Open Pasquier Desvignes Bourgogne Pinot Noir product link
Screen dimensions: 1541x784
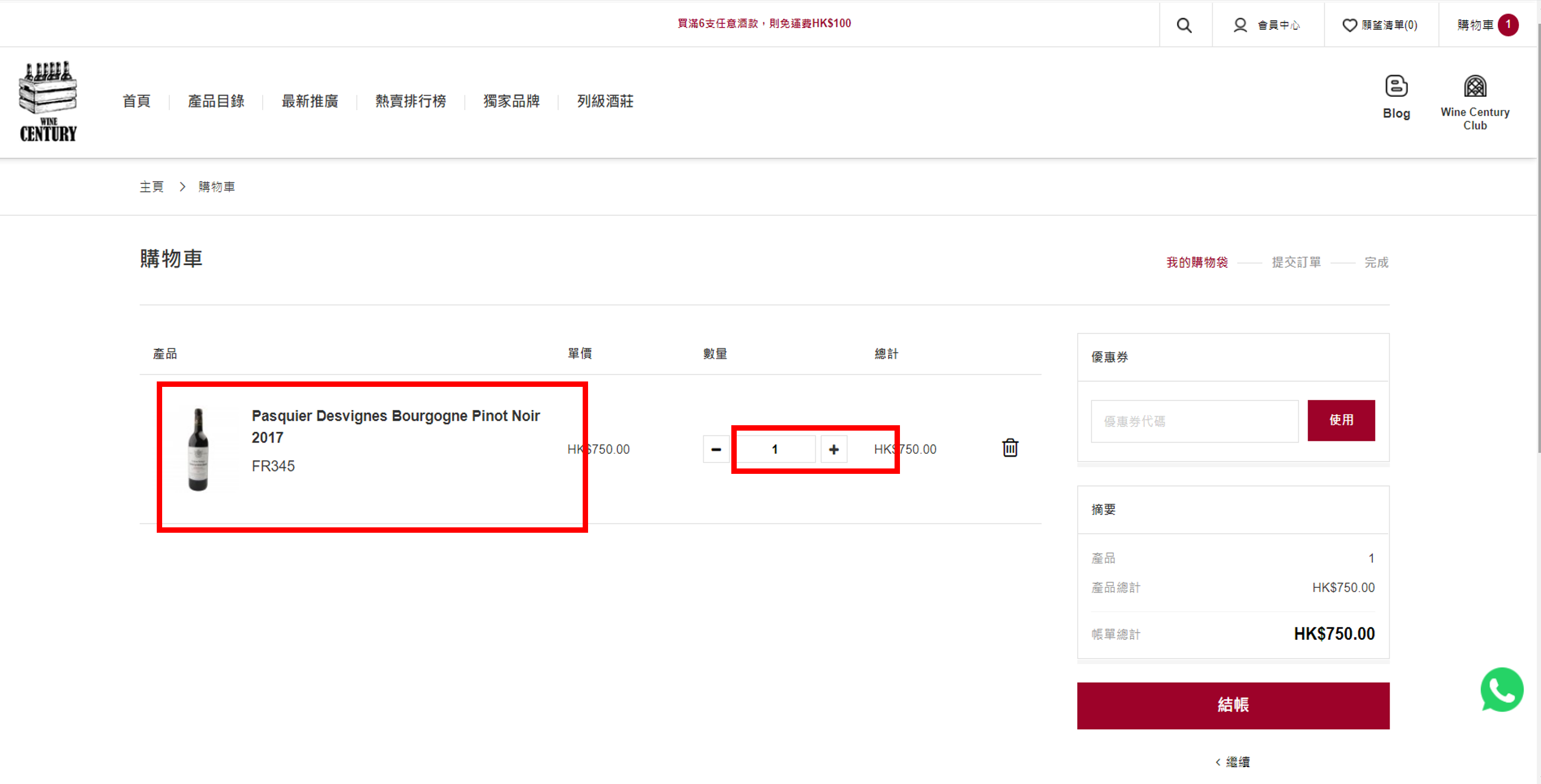396,426
